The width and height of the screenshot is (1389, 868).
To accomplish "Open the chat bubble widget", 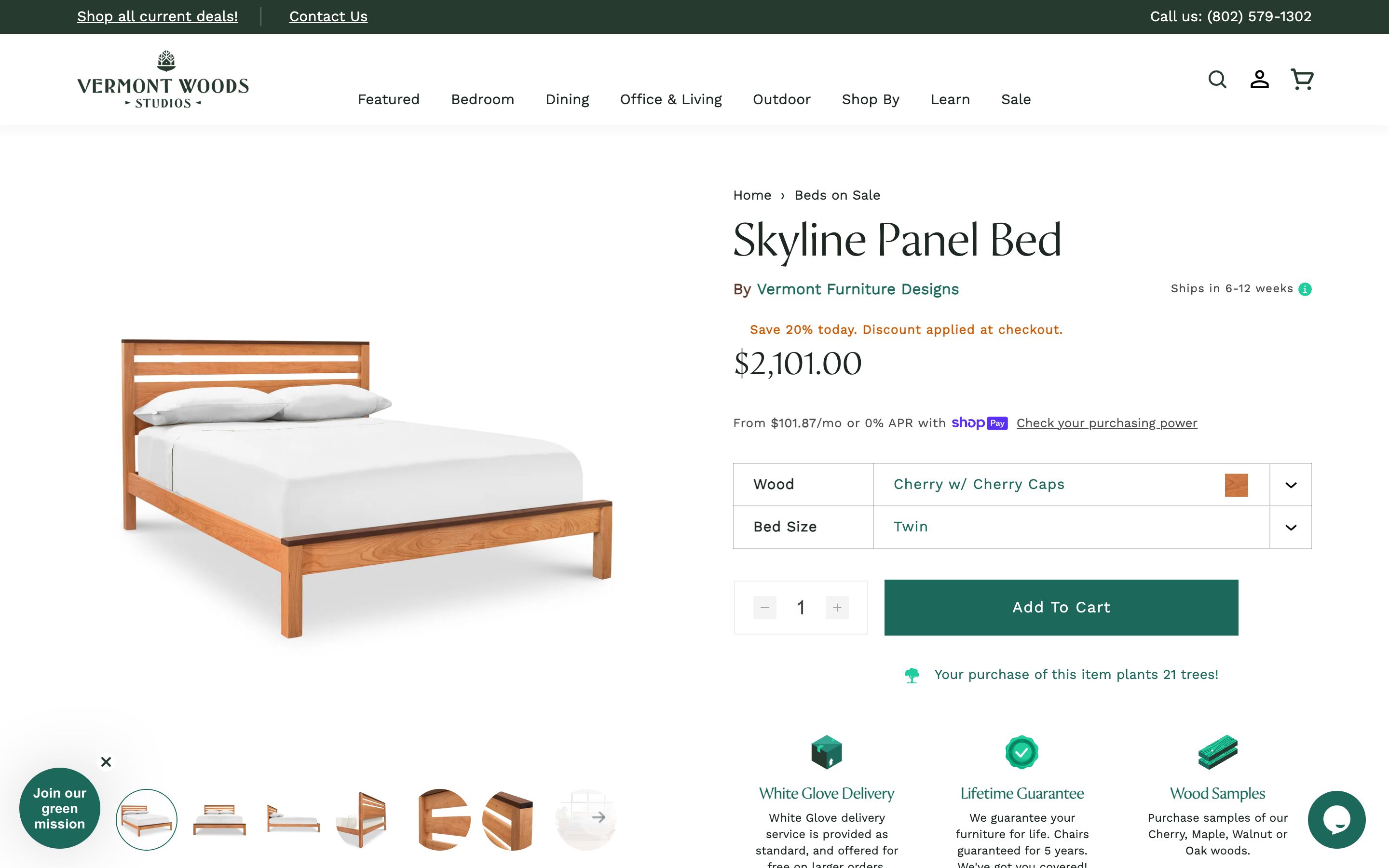I will point(1336,819).
